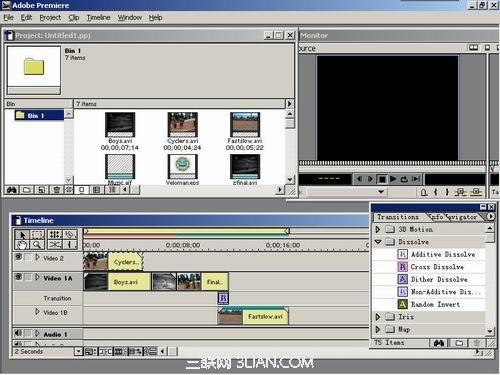The height and width of the screenshot is (375, 500).
Task: Expand the Video 2 track triangle
Action: [37, 257]
